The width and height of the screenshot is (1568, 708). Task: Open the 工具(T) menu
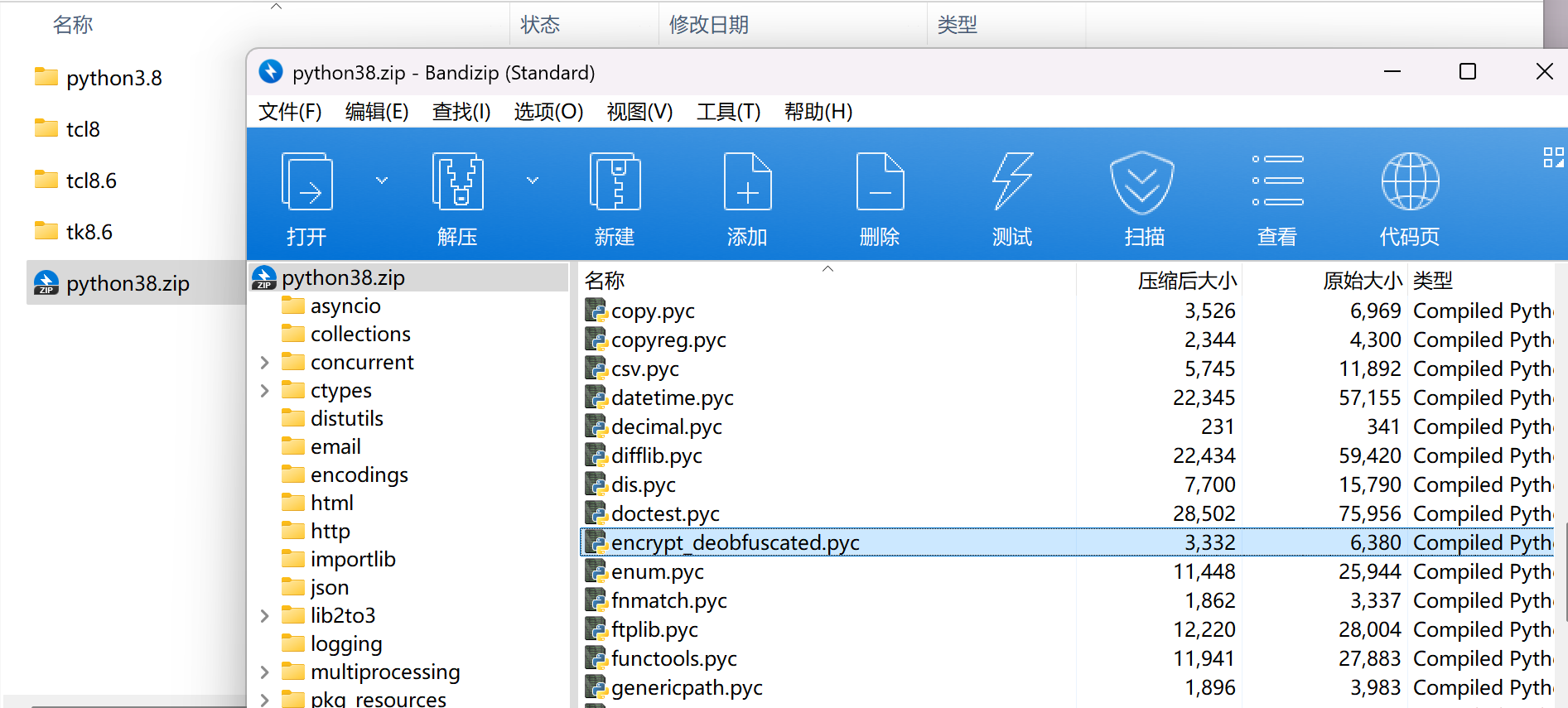(x=728, y=112)
